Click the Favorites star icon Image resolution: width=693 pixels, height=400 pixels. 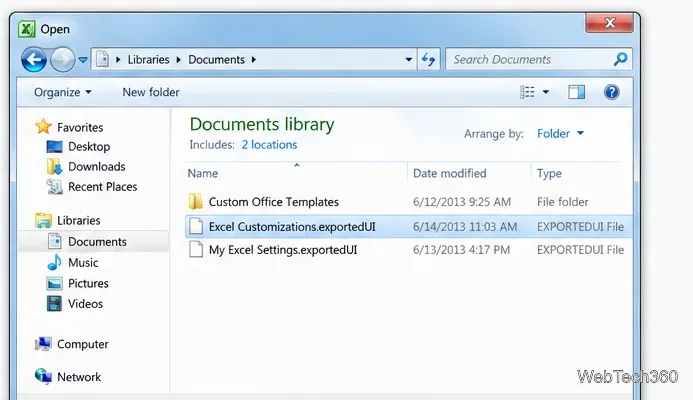click(43, 126)
